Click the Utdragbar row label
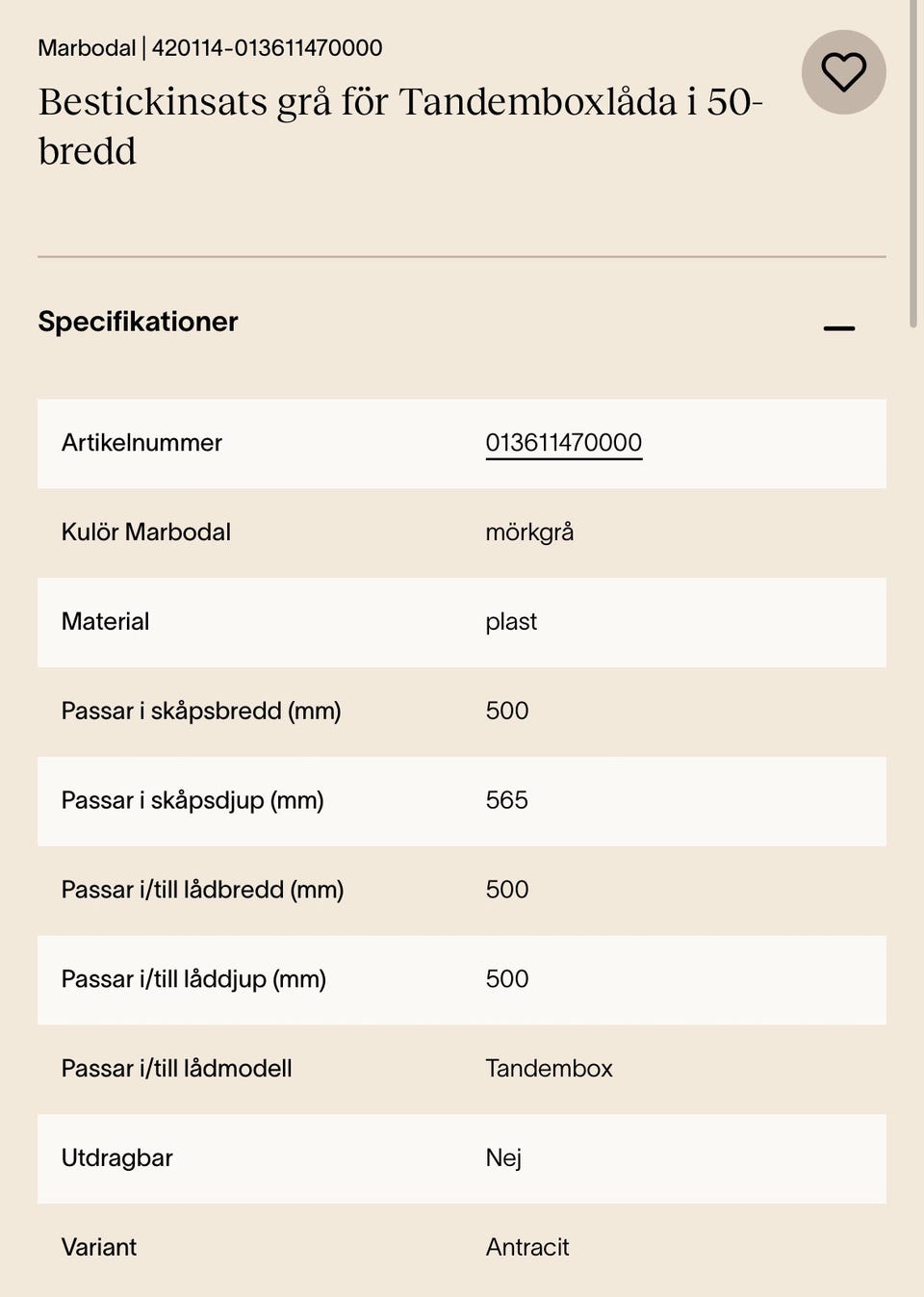Image resolution: width=924 pixels, height=1297 pixels. (x=116, y=1158)
